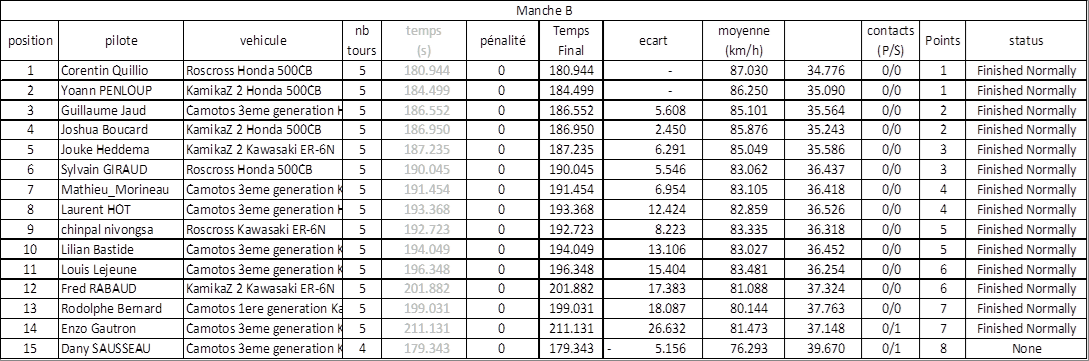Viewport: 1089px width, 361px height.
Task: Select Dany SAUSSEAU's status cell None
Action: tap(1026, 349)
